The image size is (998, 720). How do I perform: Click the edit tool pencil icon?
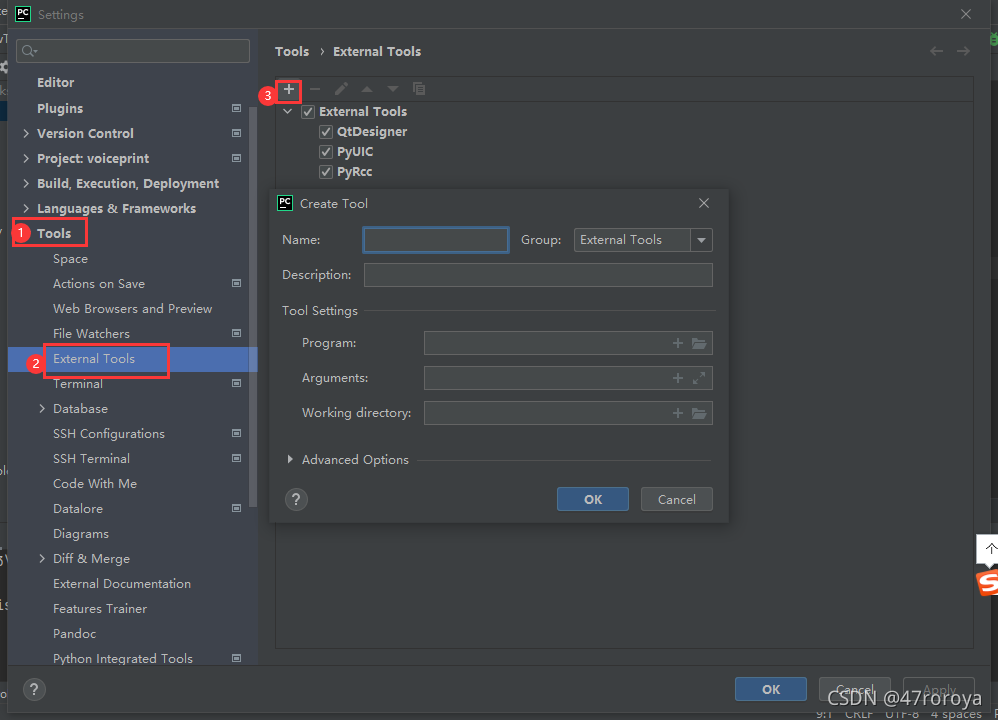(x=341, y=89)
